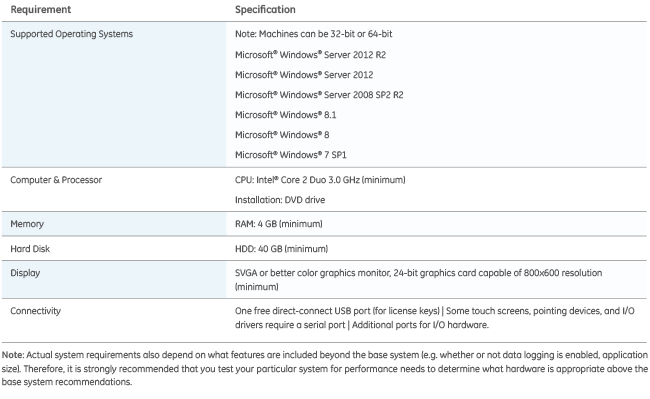Click the HDD 40 GB minimum value
This screenshot has height=399, width=650.
(281, 249)
